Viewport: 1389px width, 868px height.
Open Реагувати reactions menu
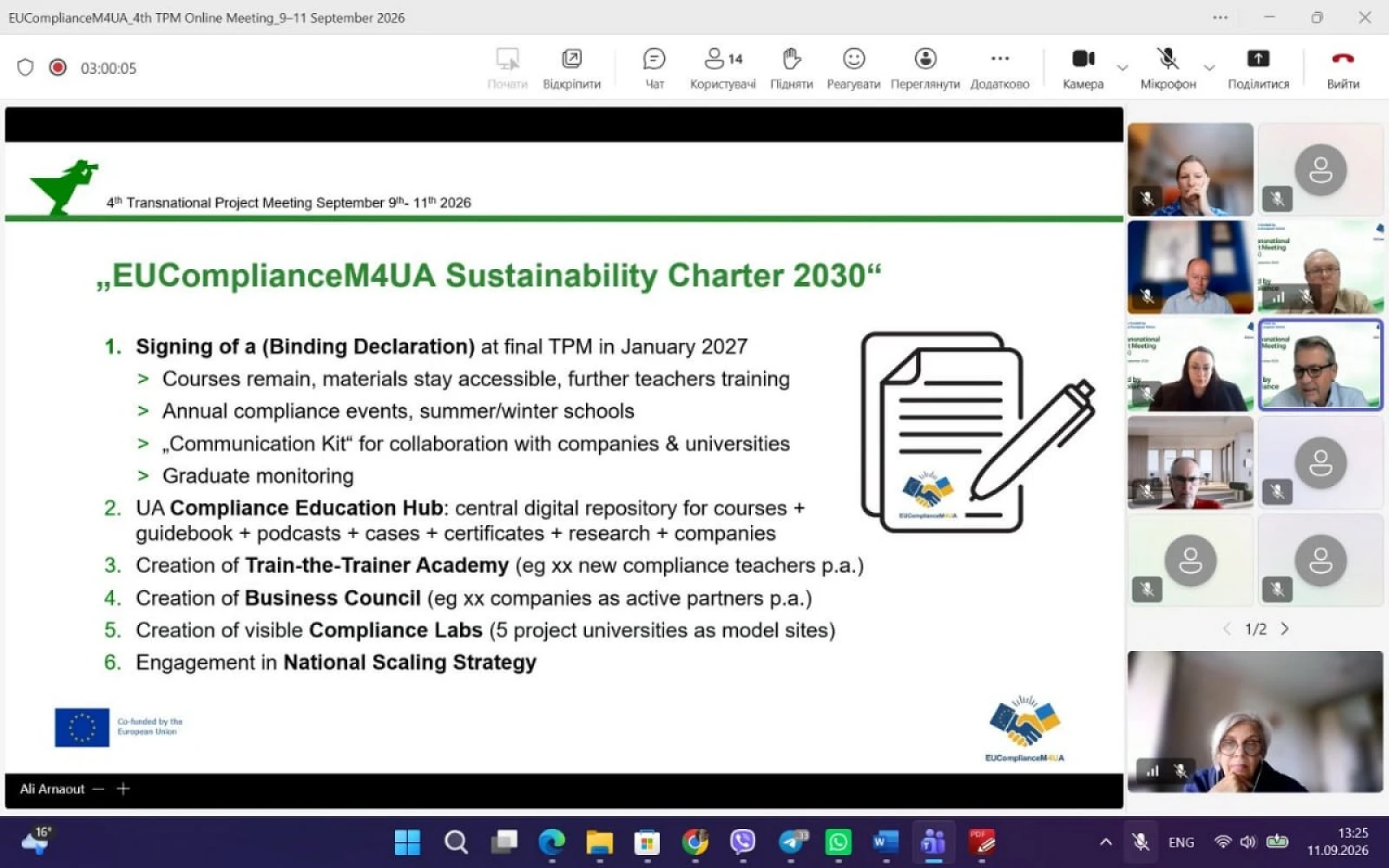point(853,68)
